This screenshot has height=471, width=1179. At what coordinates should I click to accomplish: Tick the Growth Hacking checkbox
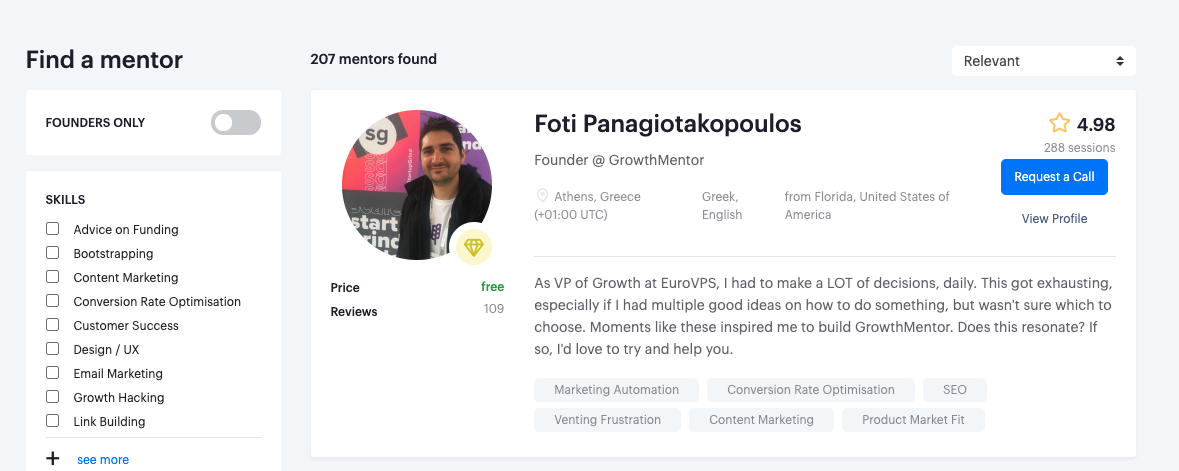click(53, 397)
